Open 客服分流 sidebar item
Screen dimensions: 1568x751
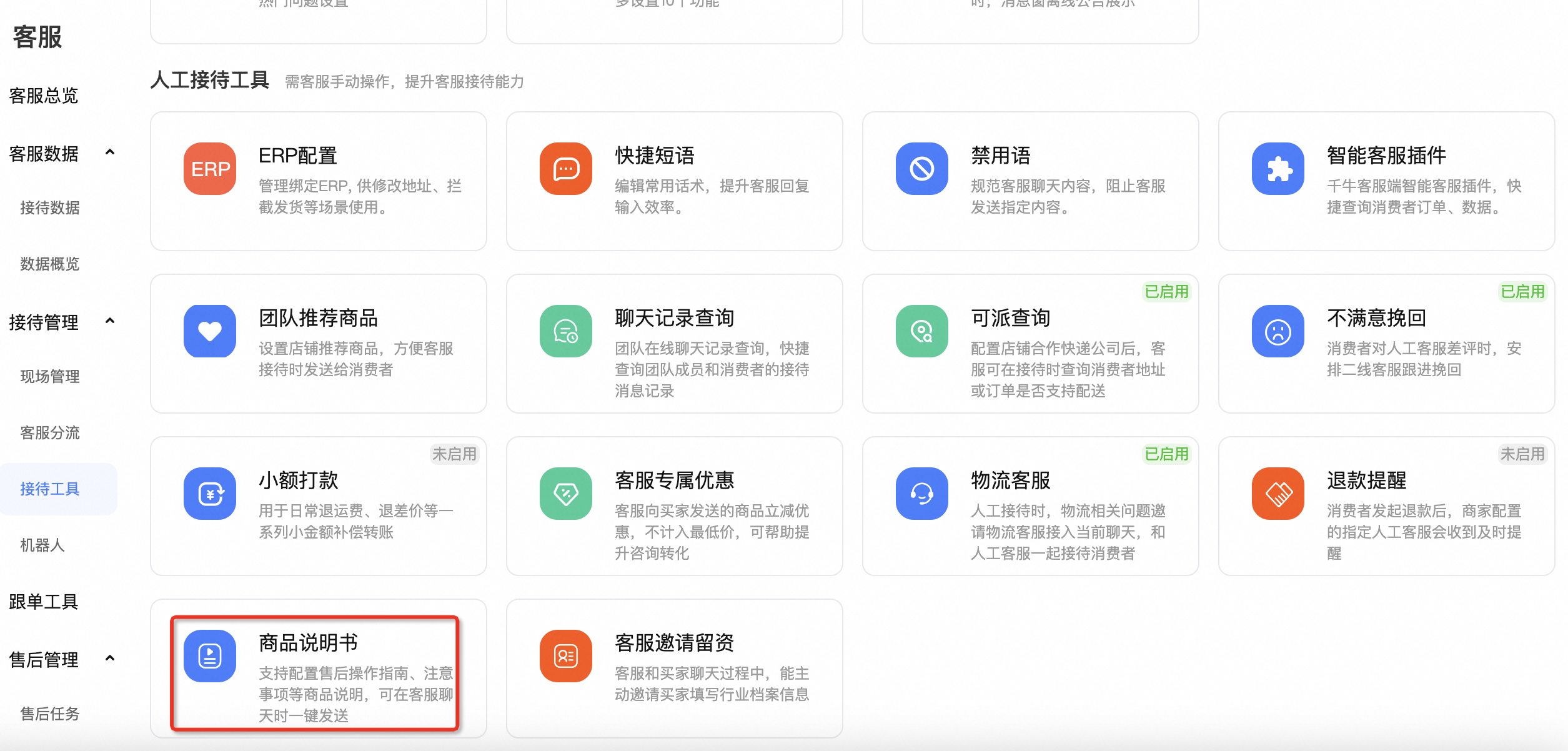[50, 433]
